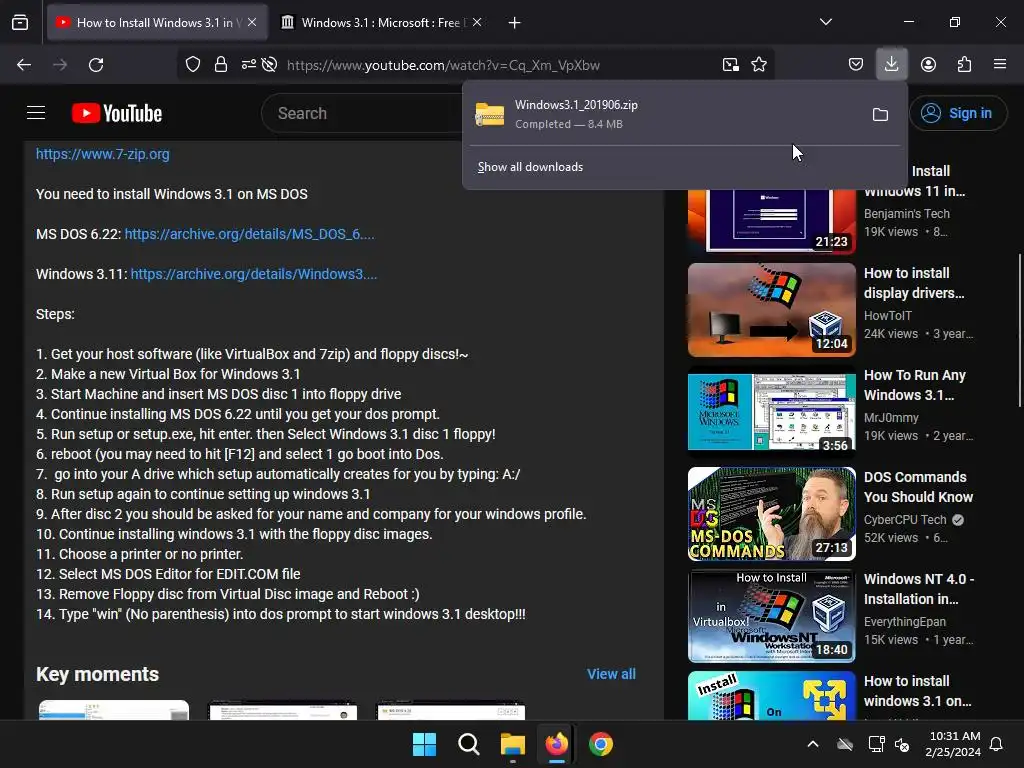The image size is (1024, 768).
Task: Go to YouTube home via logo
Action: click(x=117, y=113)
